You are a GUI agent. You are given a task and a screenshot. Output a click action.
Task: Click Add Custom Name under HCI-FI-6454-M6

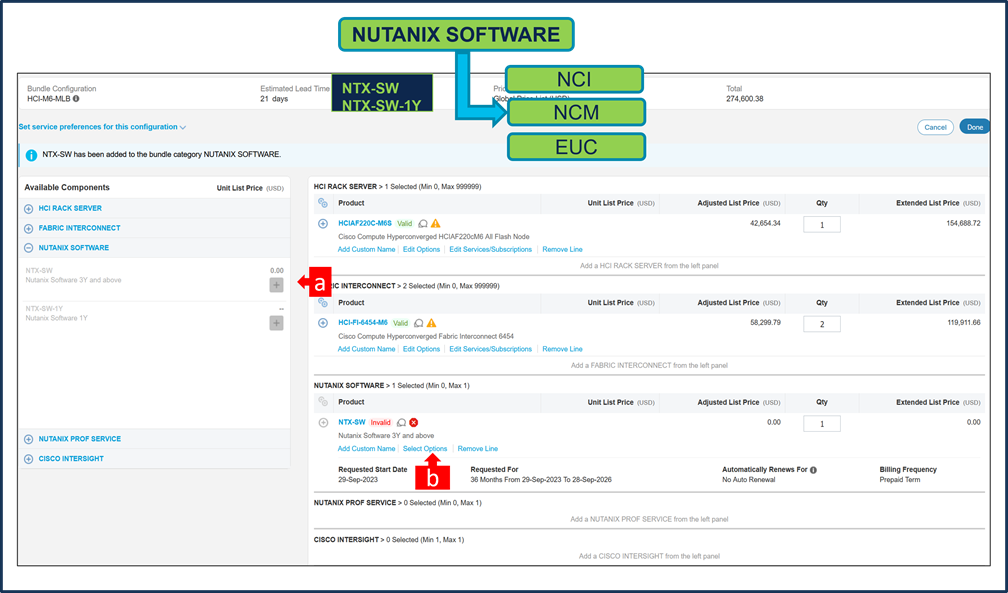366,349
